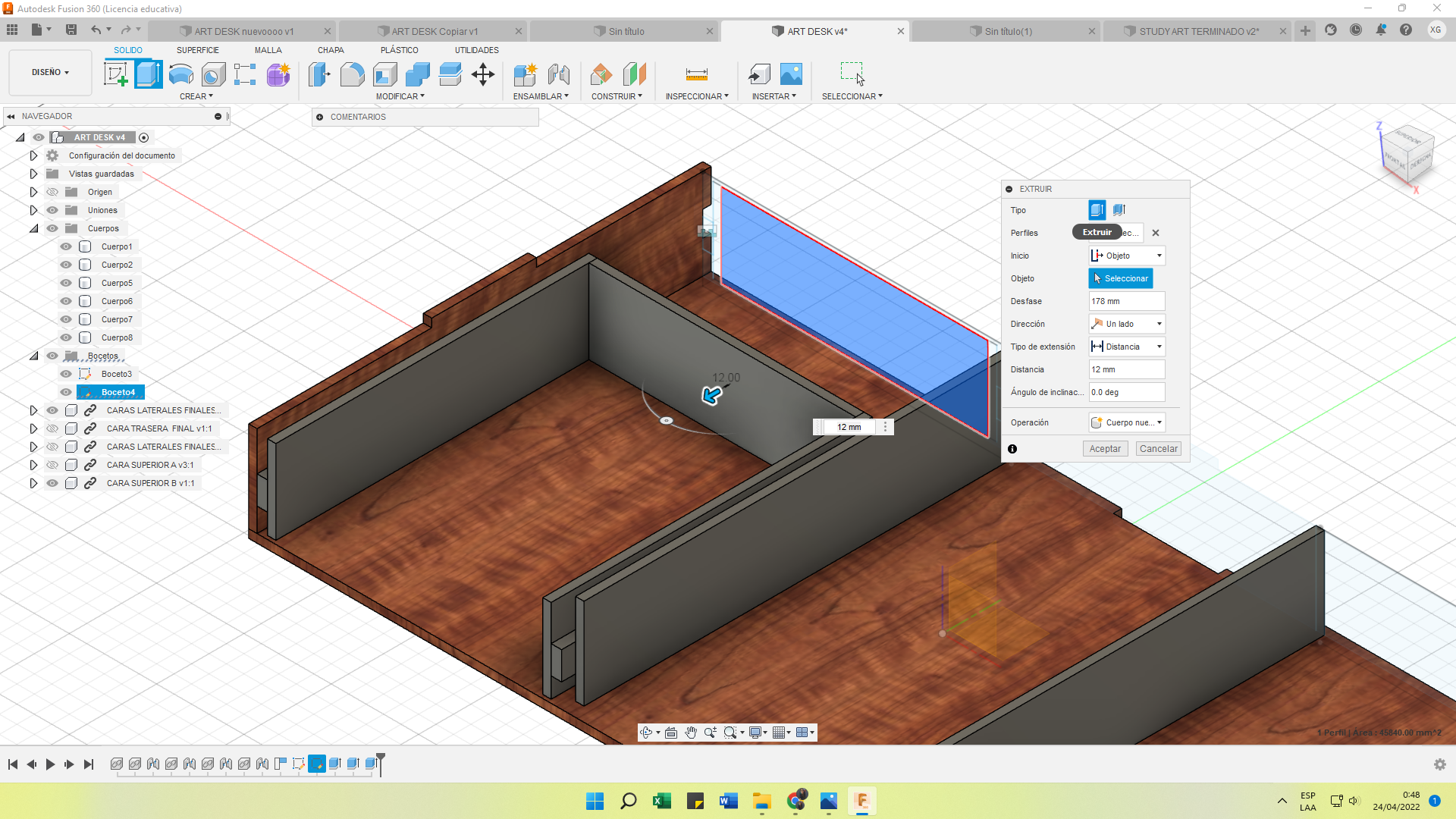The height and width of the screenshot is (819, 1456).
Task: Select the Revolve tool in Crear
Action: click(180, 74)
